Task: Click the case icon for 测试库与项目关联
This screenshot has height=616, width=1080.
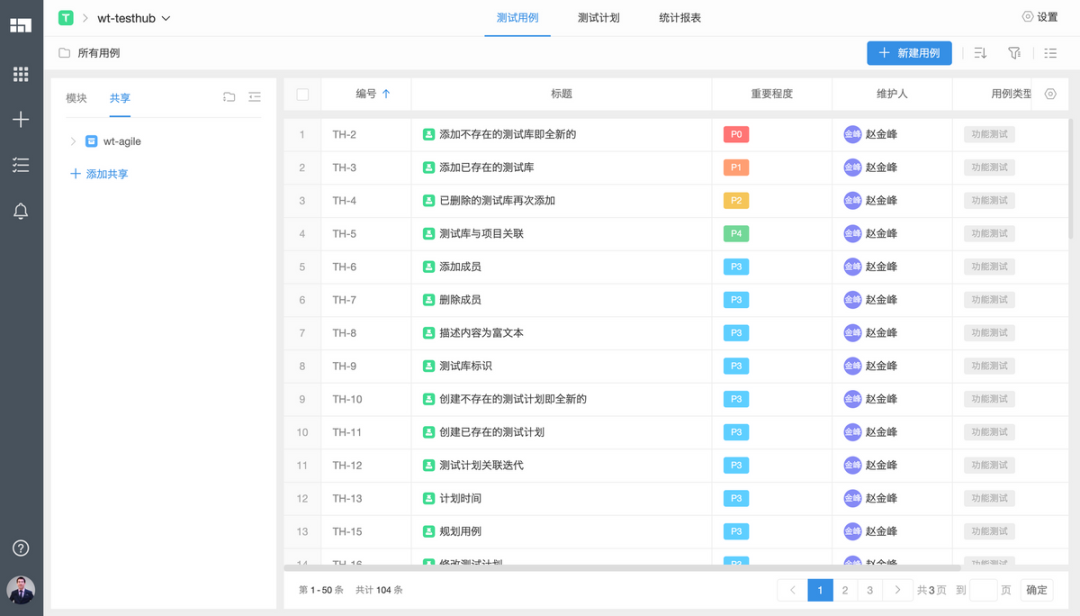Action: [x=428, y=234]
